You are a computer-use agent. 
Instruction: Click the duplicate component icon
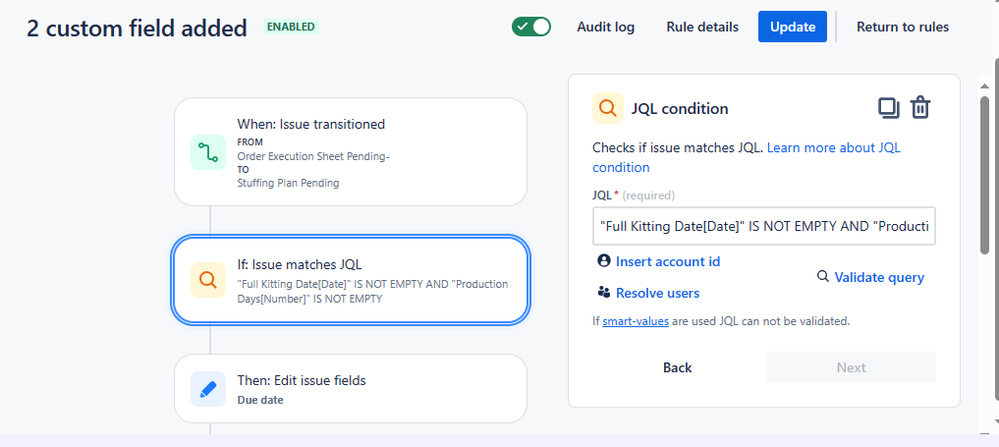(x=889, y=108)
